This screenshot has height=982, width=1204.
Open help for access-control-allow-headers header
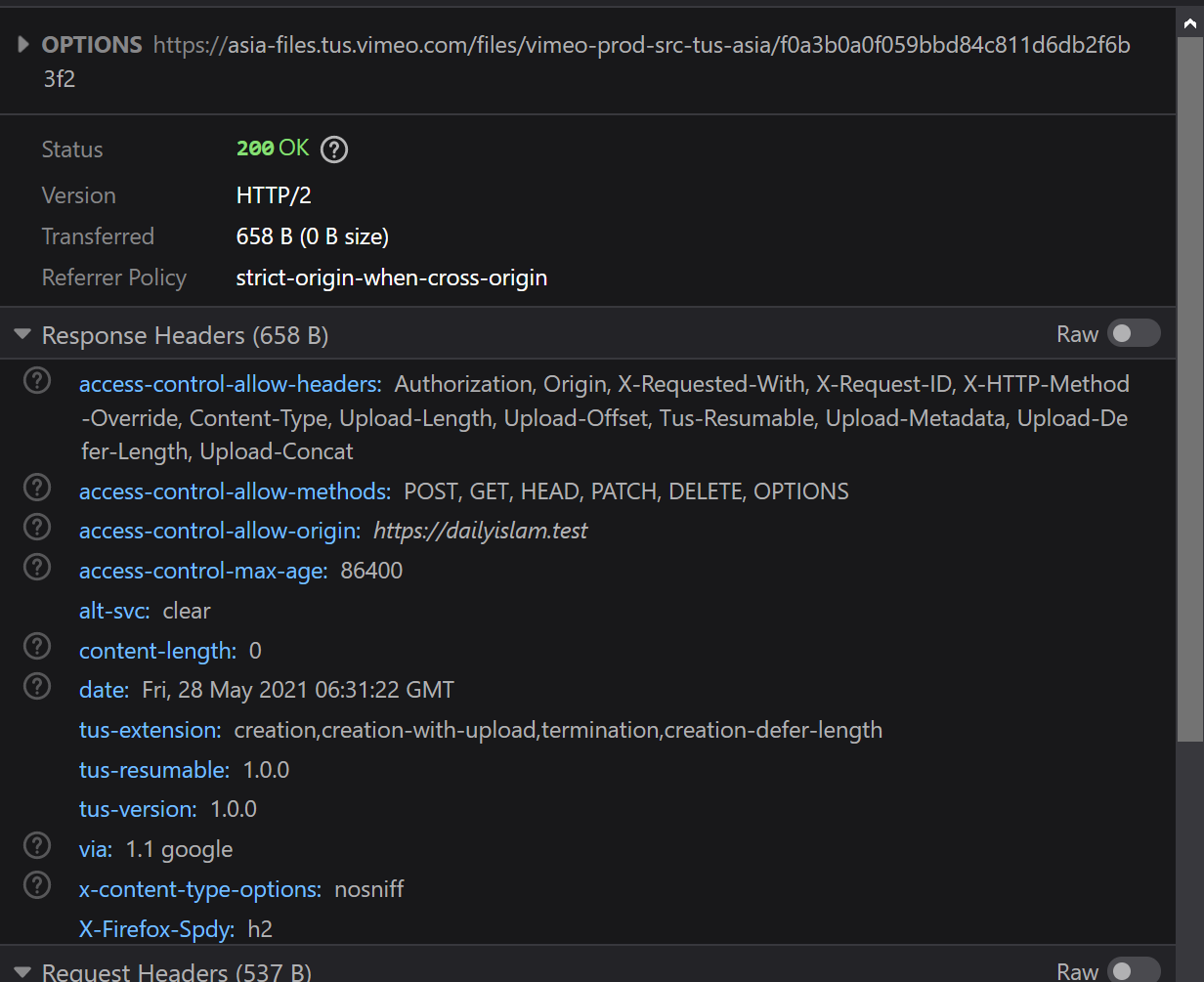(x=36, y=380)
